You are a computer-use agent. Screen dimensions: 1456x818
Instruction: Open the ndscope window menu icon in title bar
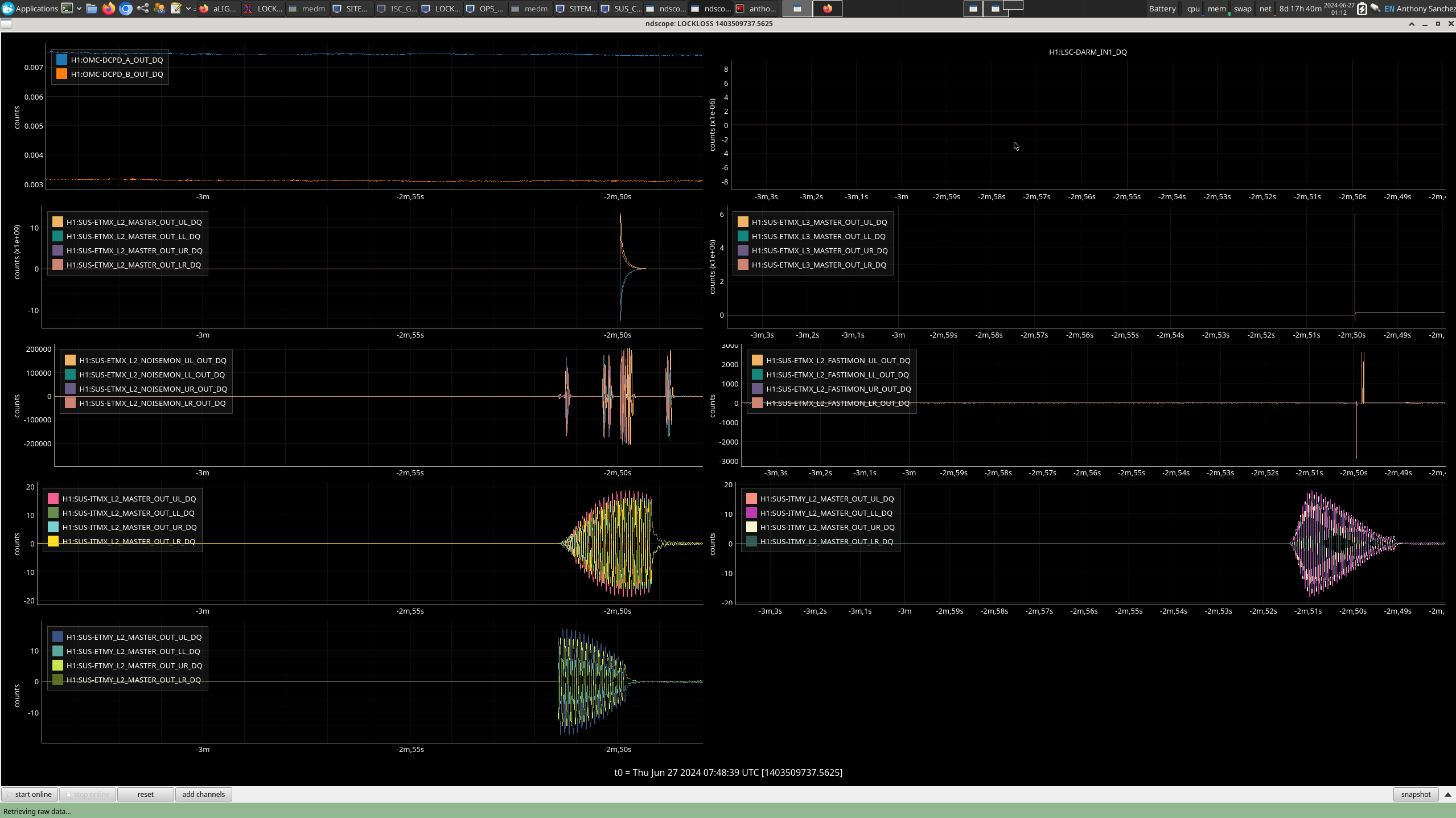(6, 23)
